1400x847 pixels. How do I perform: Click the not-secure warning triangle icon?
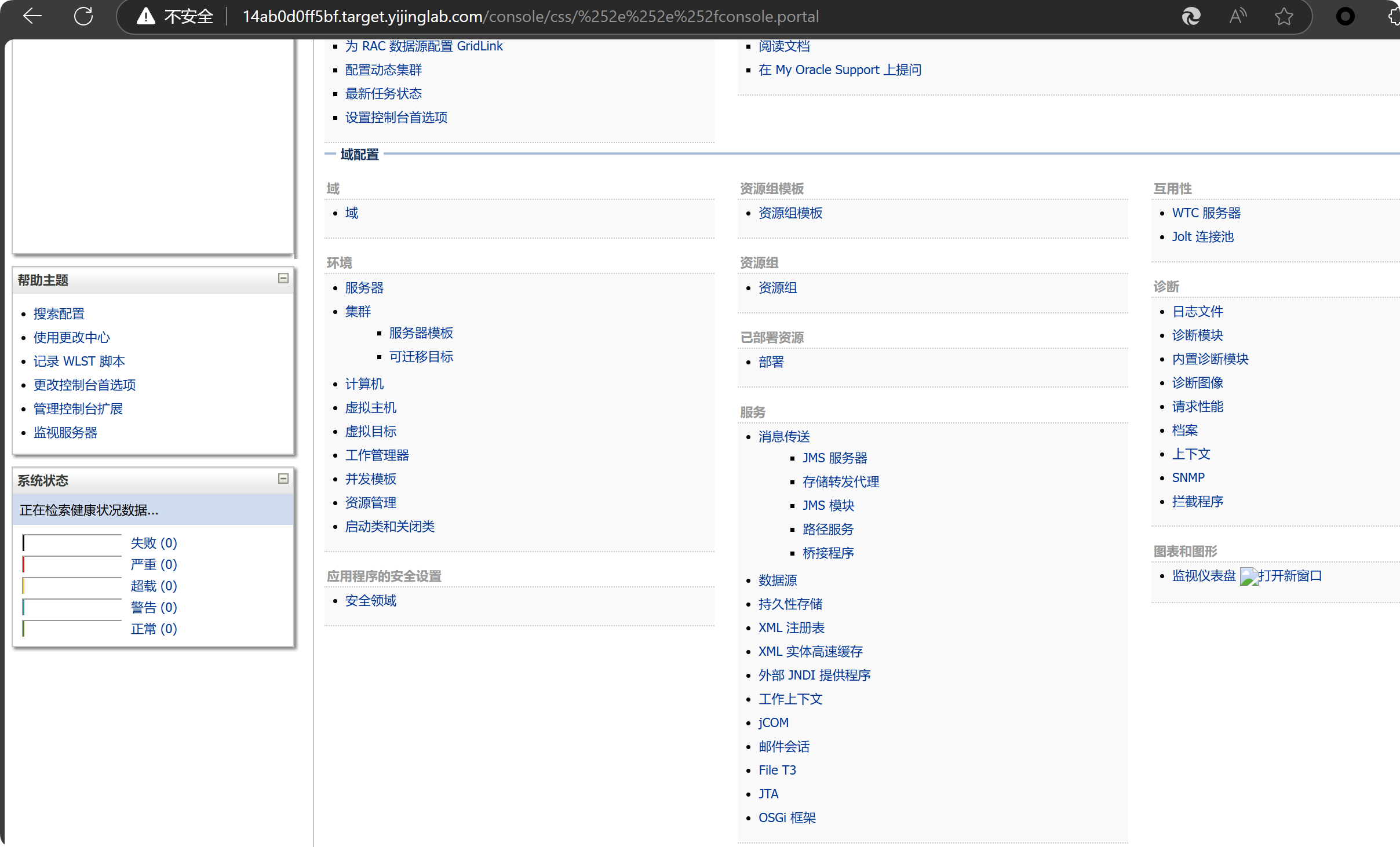point(145,16)
